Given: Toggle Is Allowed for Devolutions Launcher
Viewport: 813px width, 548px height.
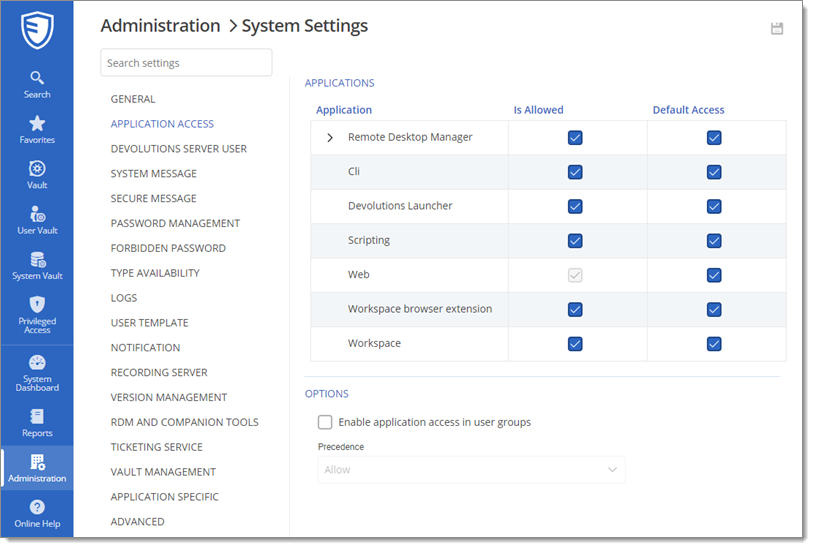Looking at the screenshot, I should tap(575, 206).
